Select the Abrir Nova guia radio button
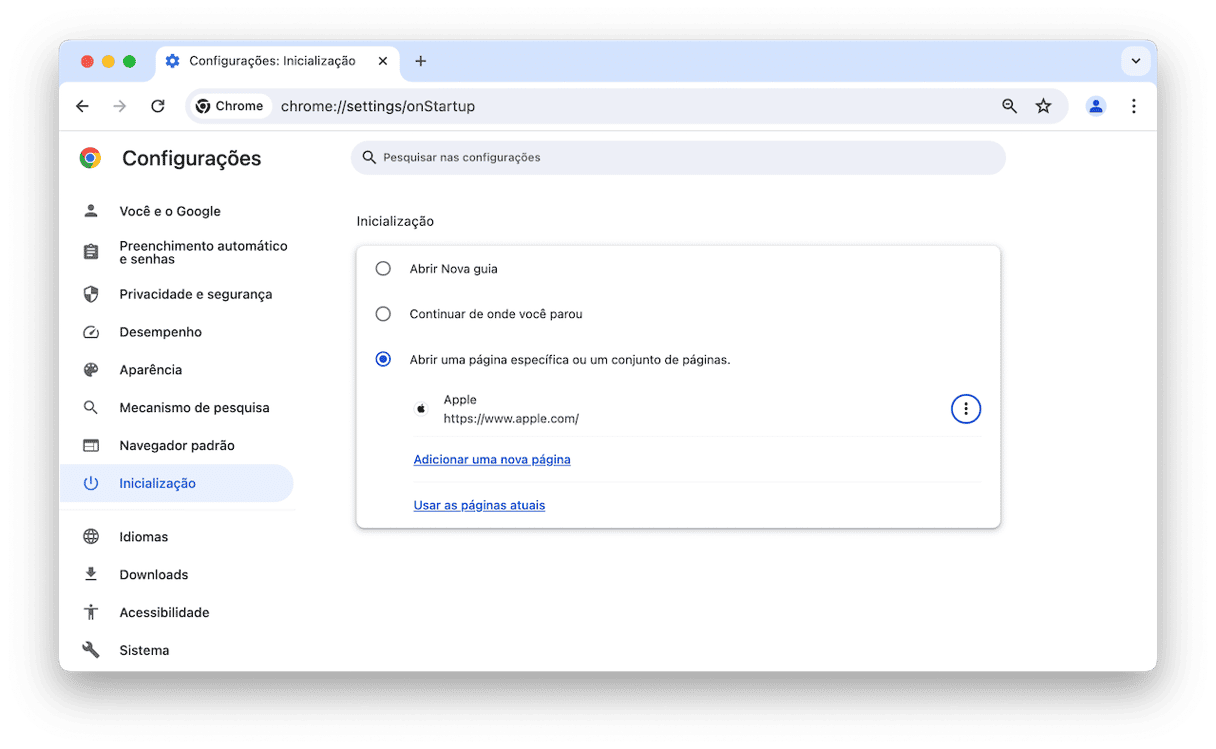This screenshot has width=1216, height=749. [383, 269]
